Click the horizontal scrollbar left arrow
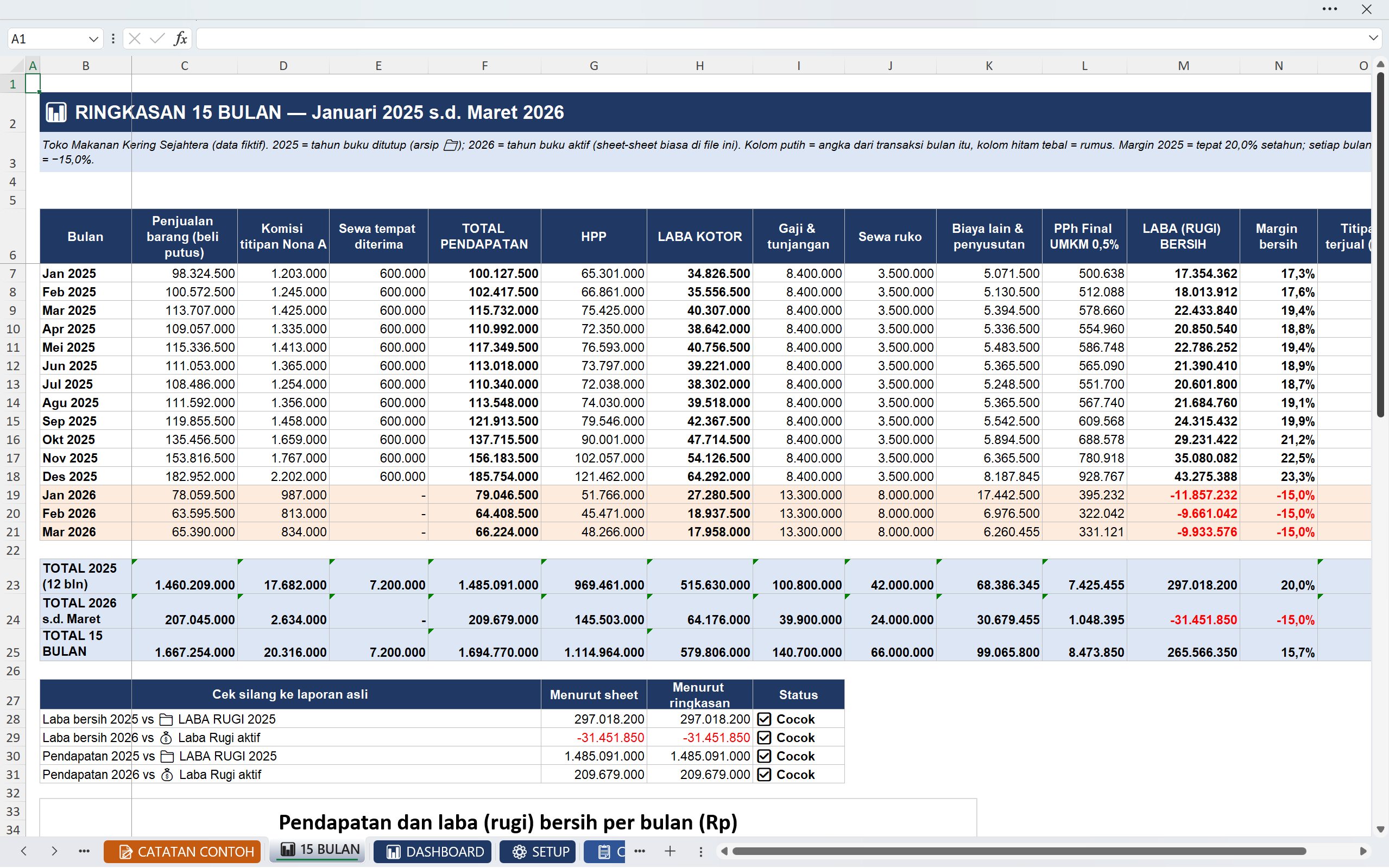This screenshot has width=1389, height=868. (x=725, y=851)
